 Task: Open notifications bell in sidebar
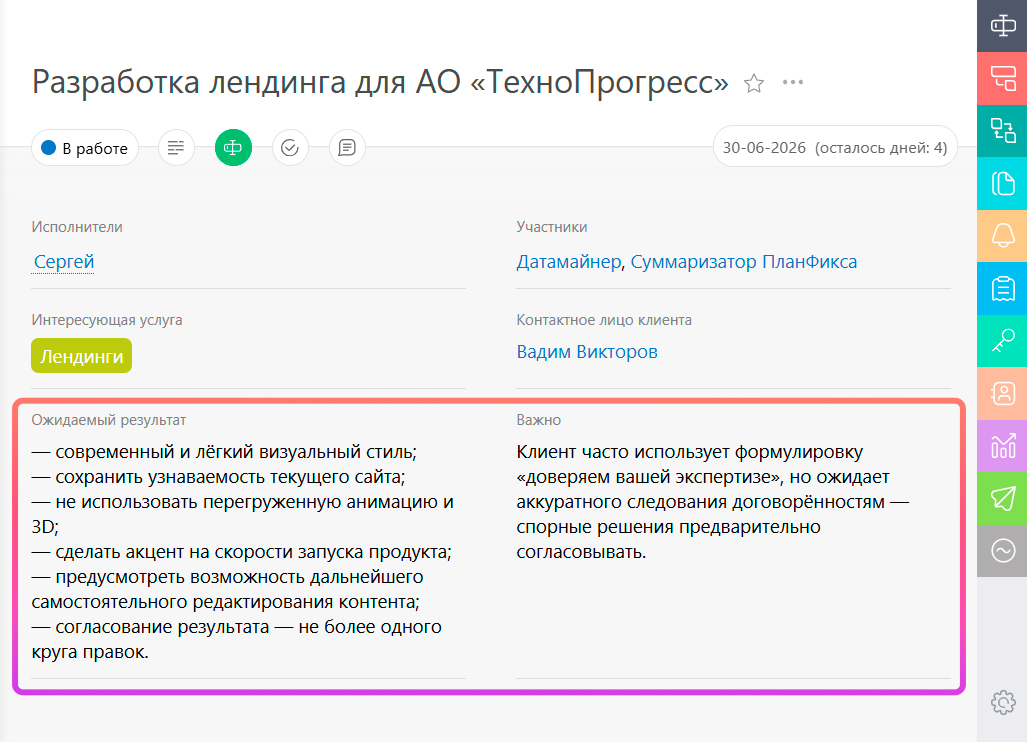pyautogui.click(x=1003, y=236)
